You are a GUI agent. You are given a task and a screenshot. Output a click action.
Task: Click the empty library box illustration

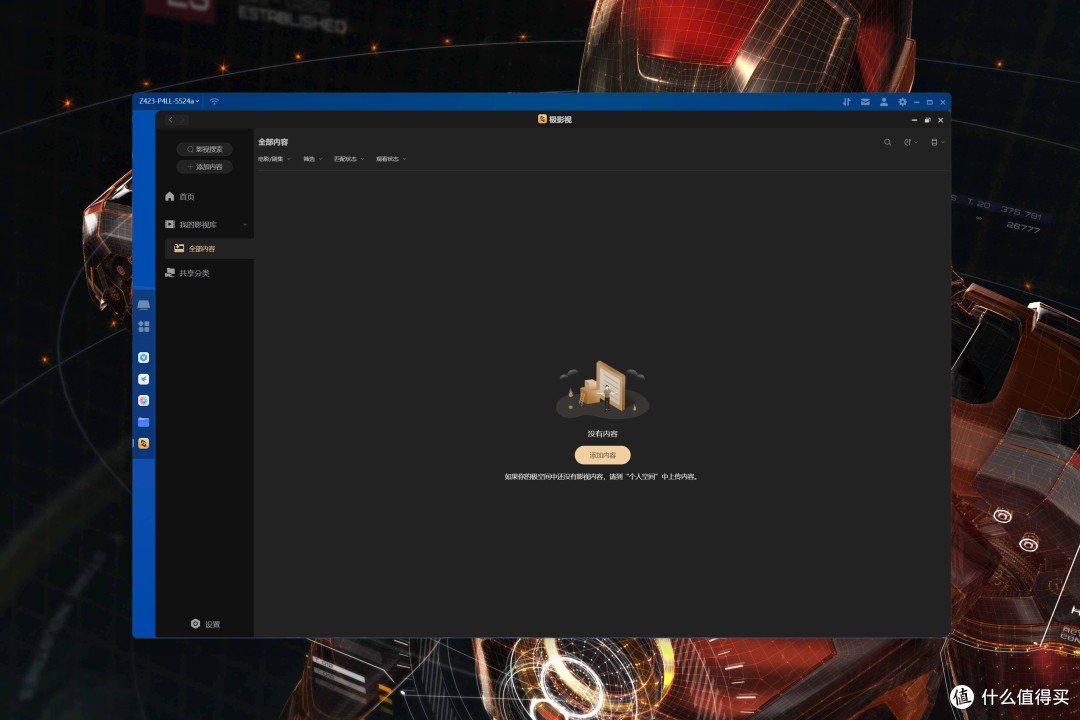click(603, 390)
